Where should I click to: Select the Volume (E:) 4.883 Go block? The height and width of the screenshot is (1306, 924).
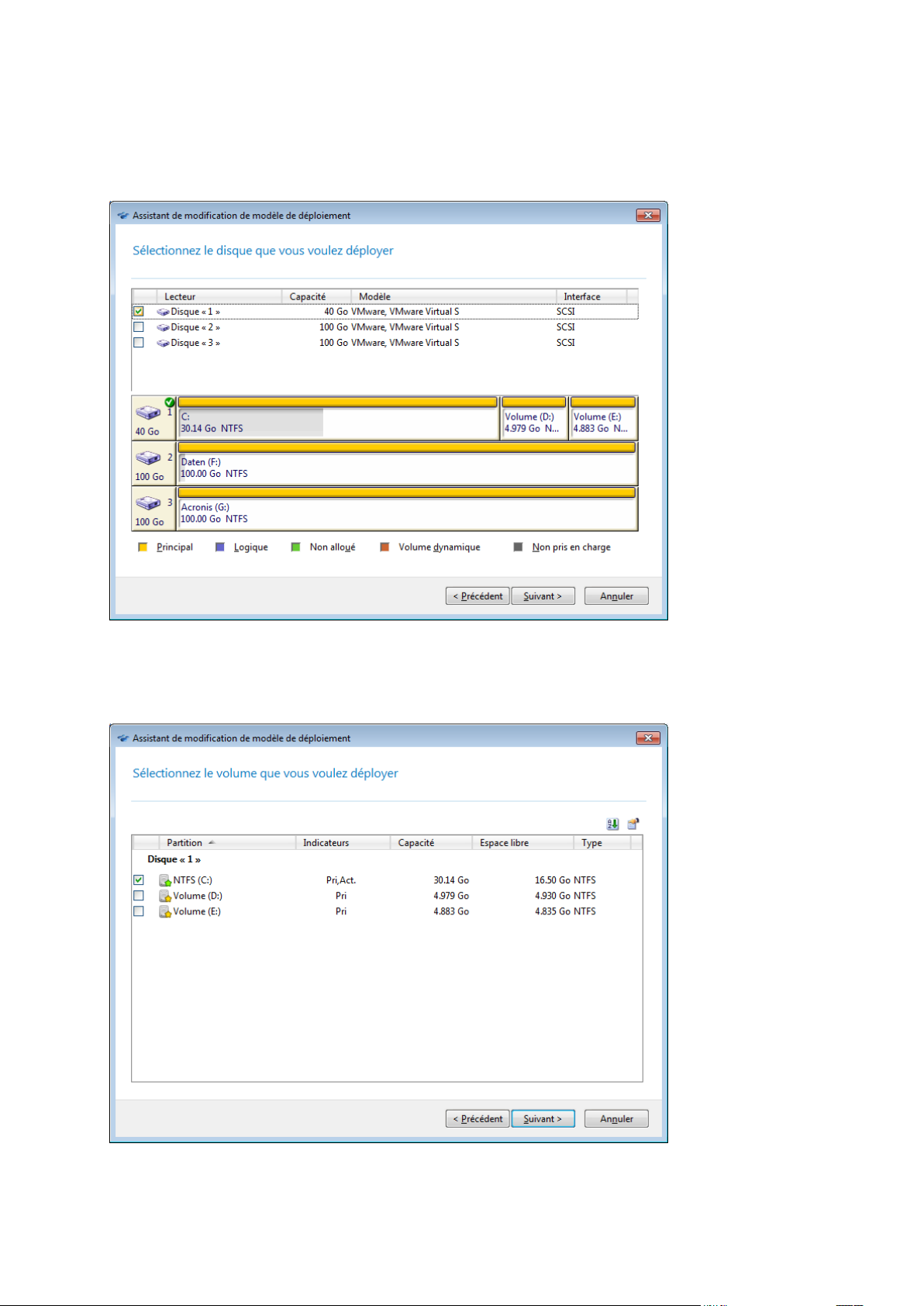[x=603, y=419]
